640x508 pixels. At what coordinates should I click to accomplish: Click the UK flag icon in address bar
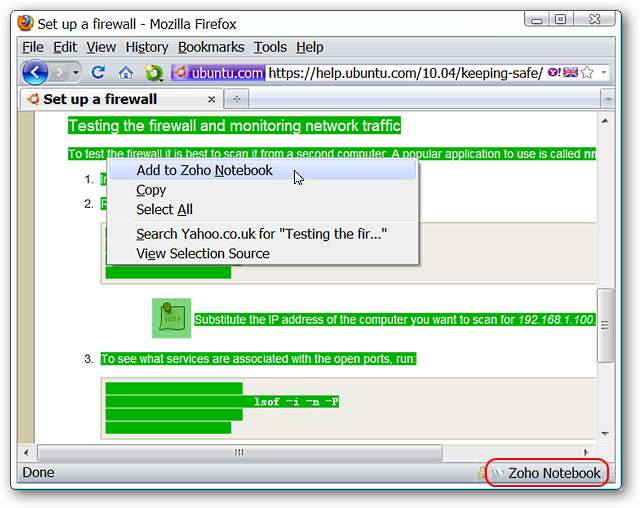[570, 73]
